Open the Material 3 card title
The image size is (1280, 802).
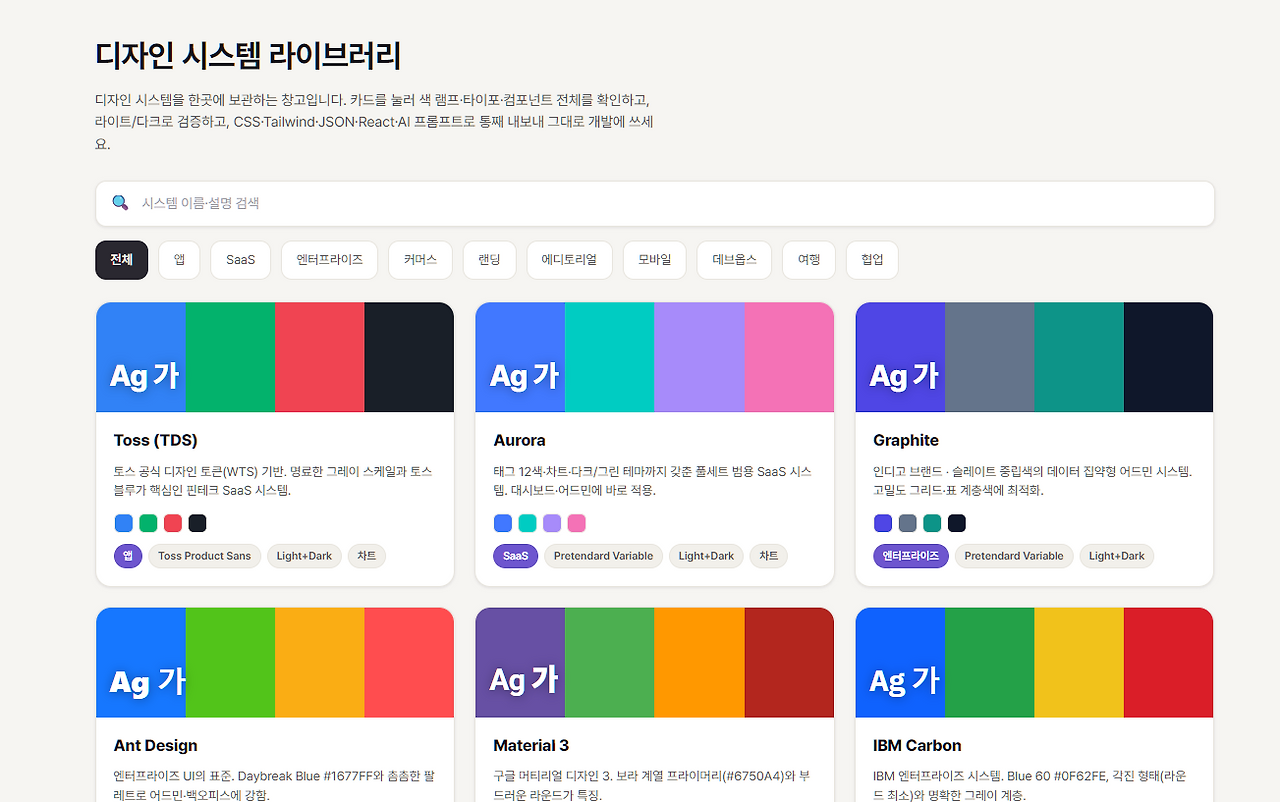coord(531,745)
